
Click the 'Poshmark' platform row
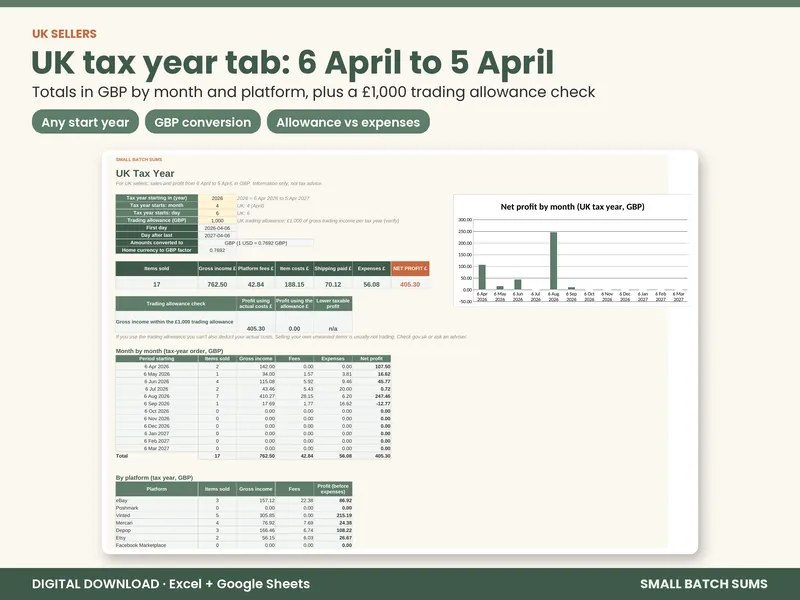coord(234,508)
